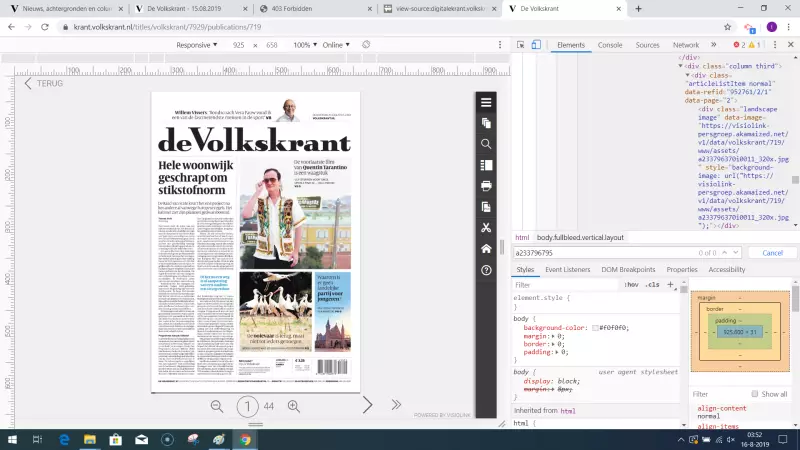Zoom in using the plus magnifier icon

pos(294,406)
